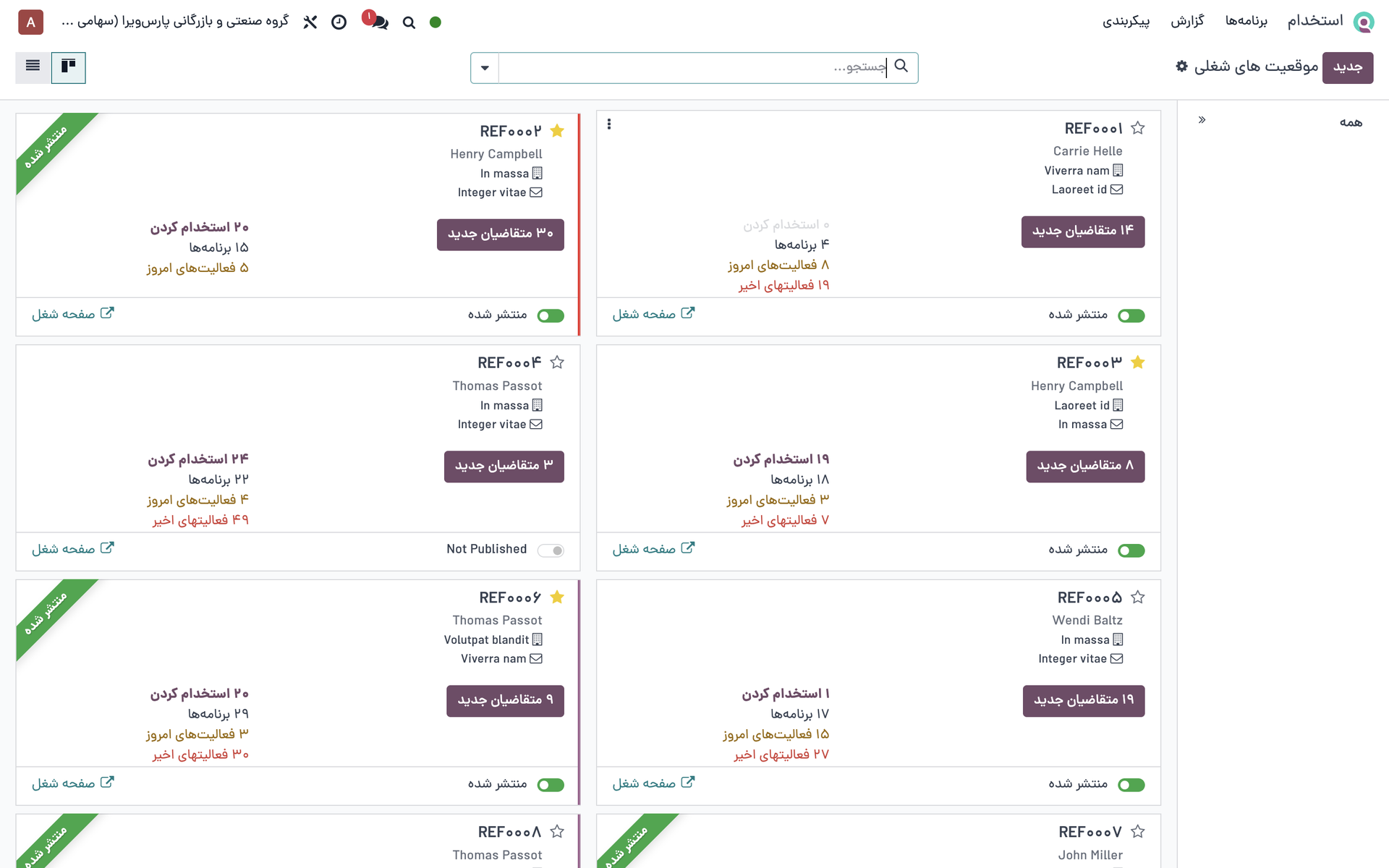Viewport: 1389px width, 868px height.
Task: Open 14 new applicants on REF0001
Action: click(x=1083, y=231)
